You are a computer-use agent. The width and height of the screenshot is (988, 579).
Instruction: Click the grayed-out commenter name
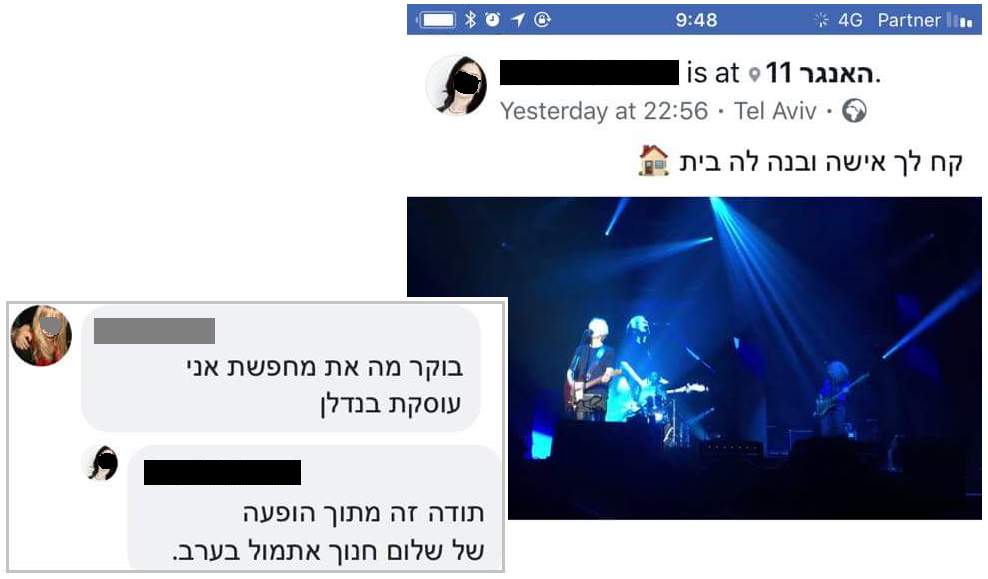tap(154, 331)
